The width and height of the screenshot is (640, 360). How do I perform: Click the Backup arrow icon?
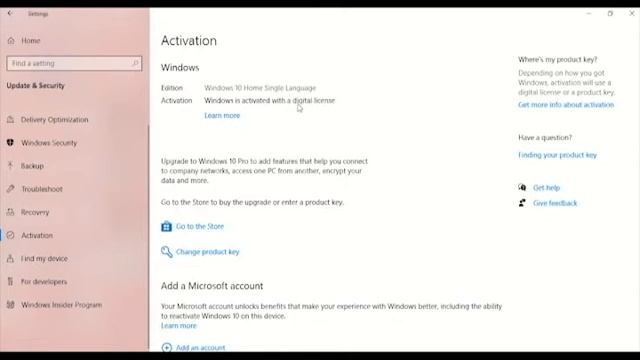pyautogui.click(x=11, y=166)
